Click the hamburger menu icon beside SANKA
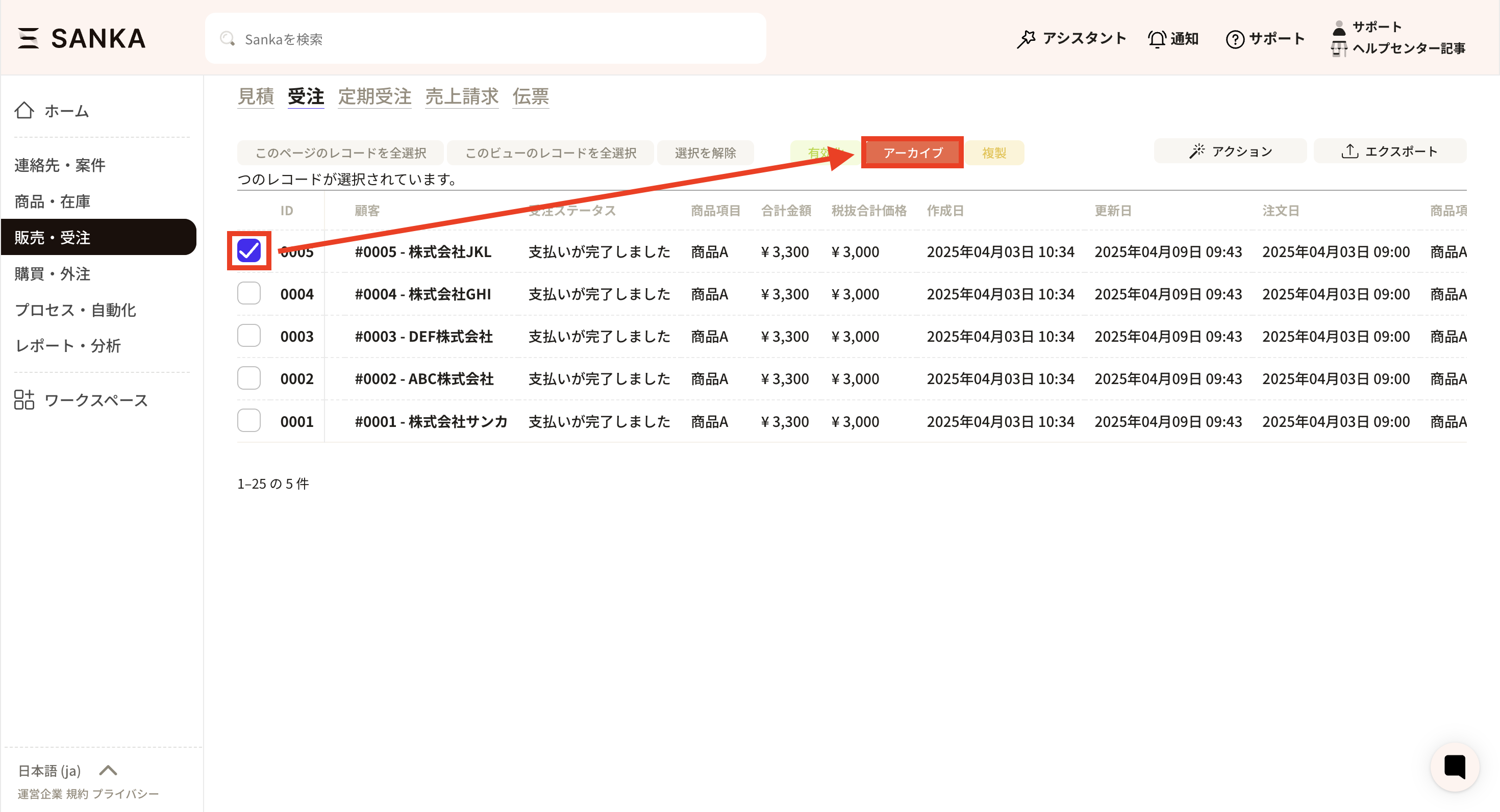 tap(28, 38)
